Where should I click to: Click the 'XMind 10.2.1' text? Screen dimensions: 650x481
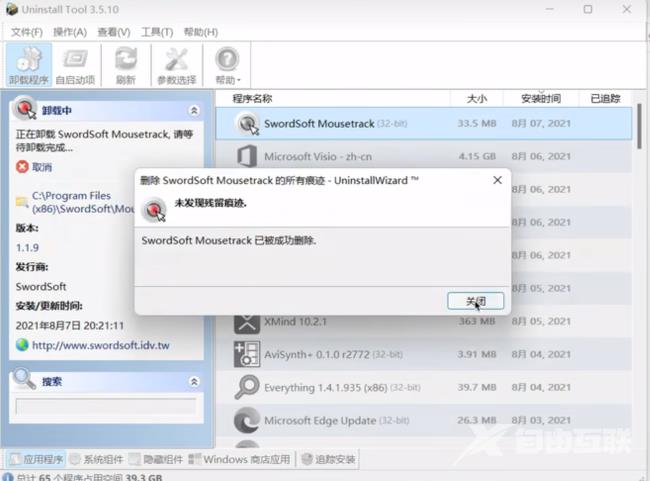(x=295, y=321)
